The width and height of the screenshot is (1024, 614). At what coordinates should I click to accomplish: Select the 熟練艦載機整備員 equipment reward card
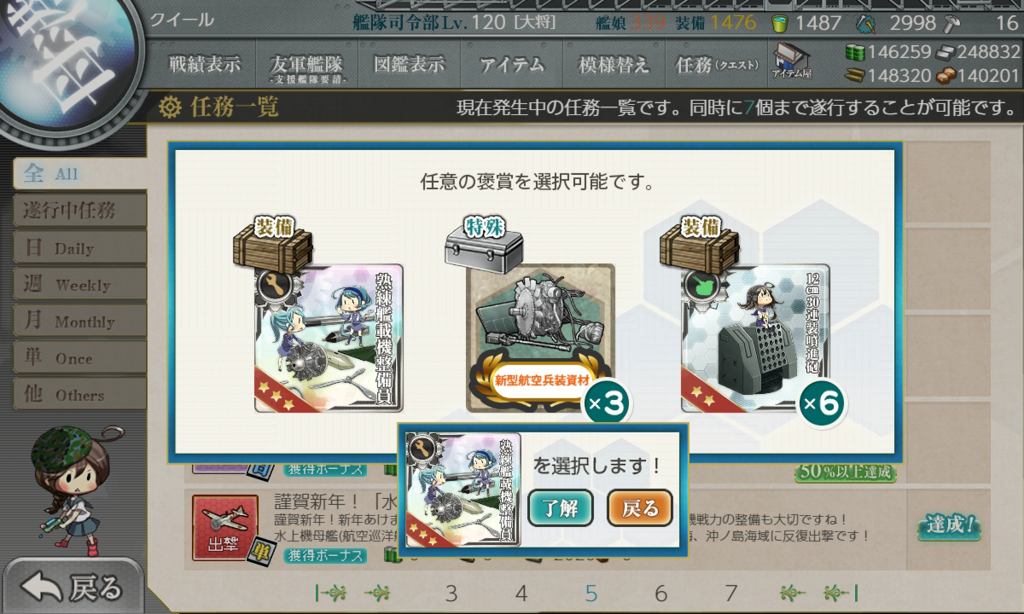click(x=328, y=338)
